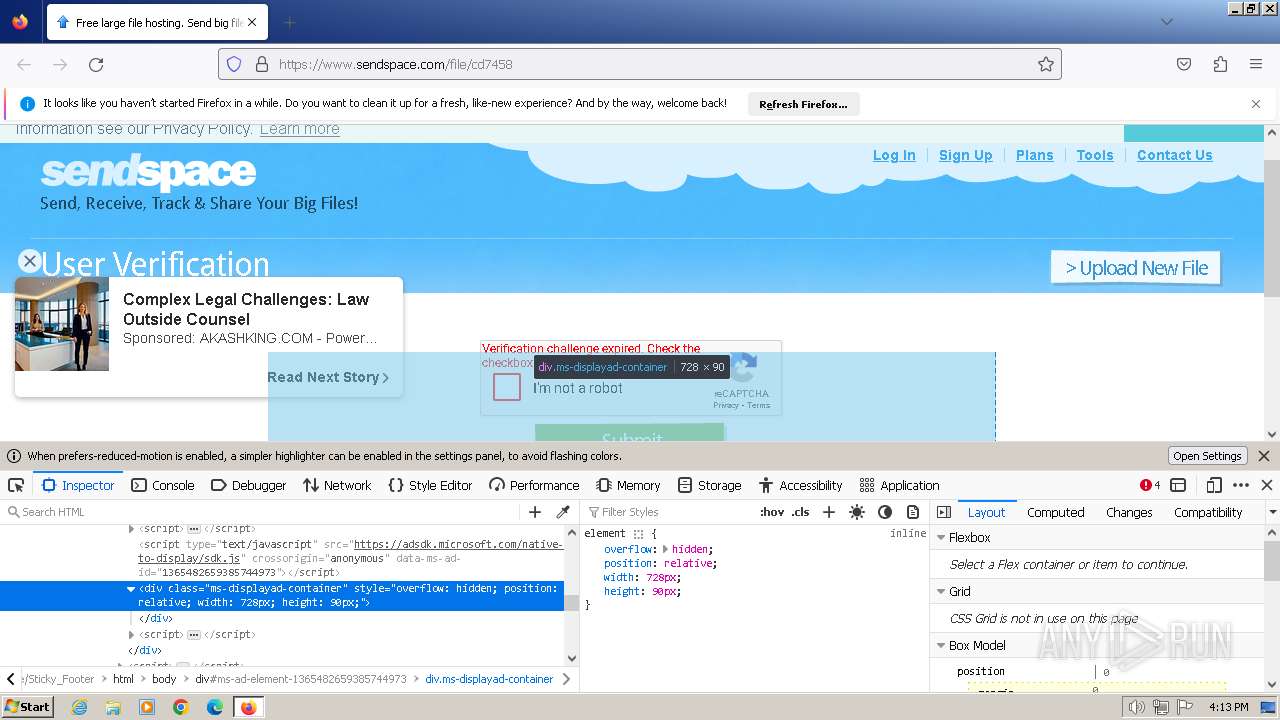Click Read Next Story in the ad
1280x720 pixels.
click(x=328, y=377)
